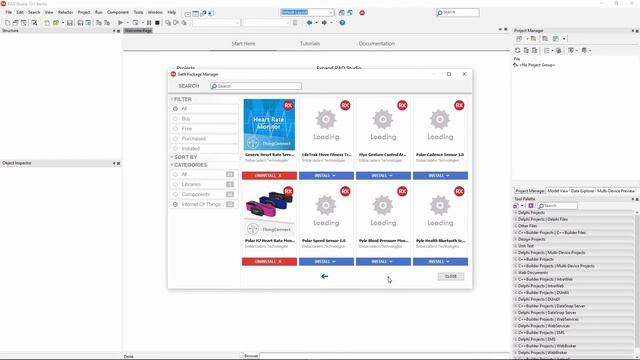Click the Pause icon in main toolbar

[x=149, y=23]
